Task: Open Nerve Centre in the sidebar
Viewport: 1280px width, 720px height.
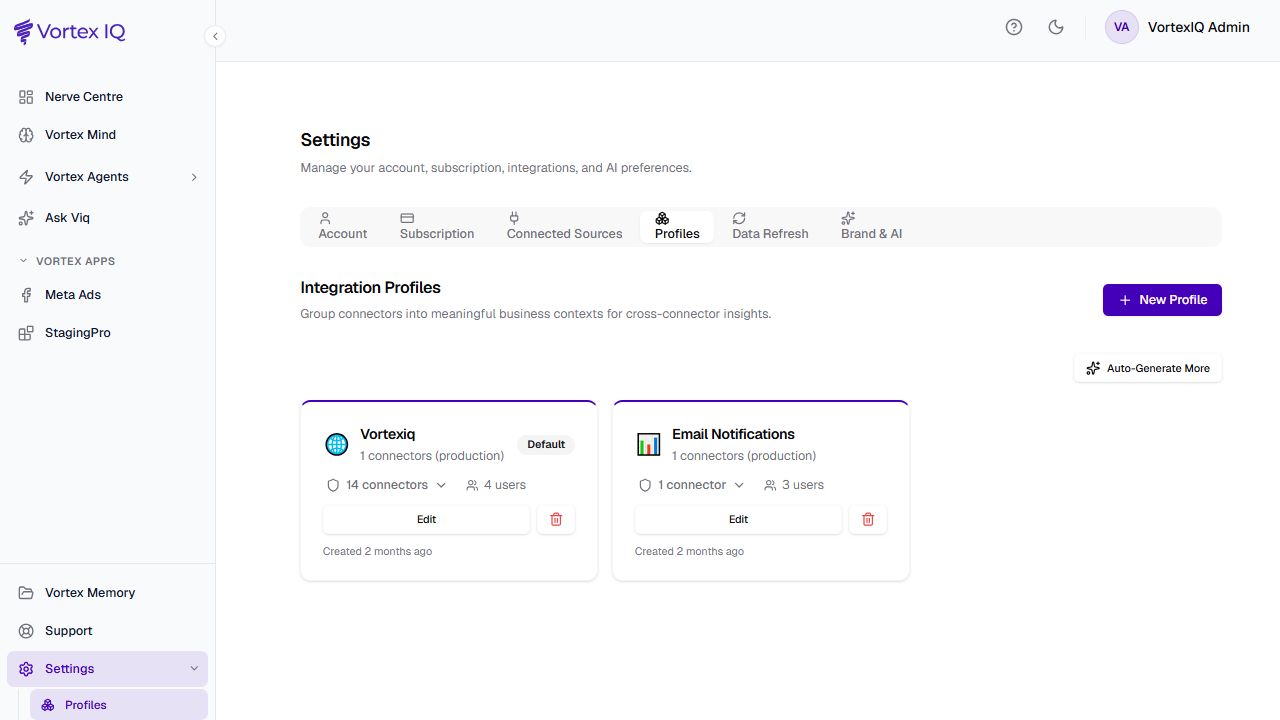Action: pyautogui.click(x=108, y=97)
